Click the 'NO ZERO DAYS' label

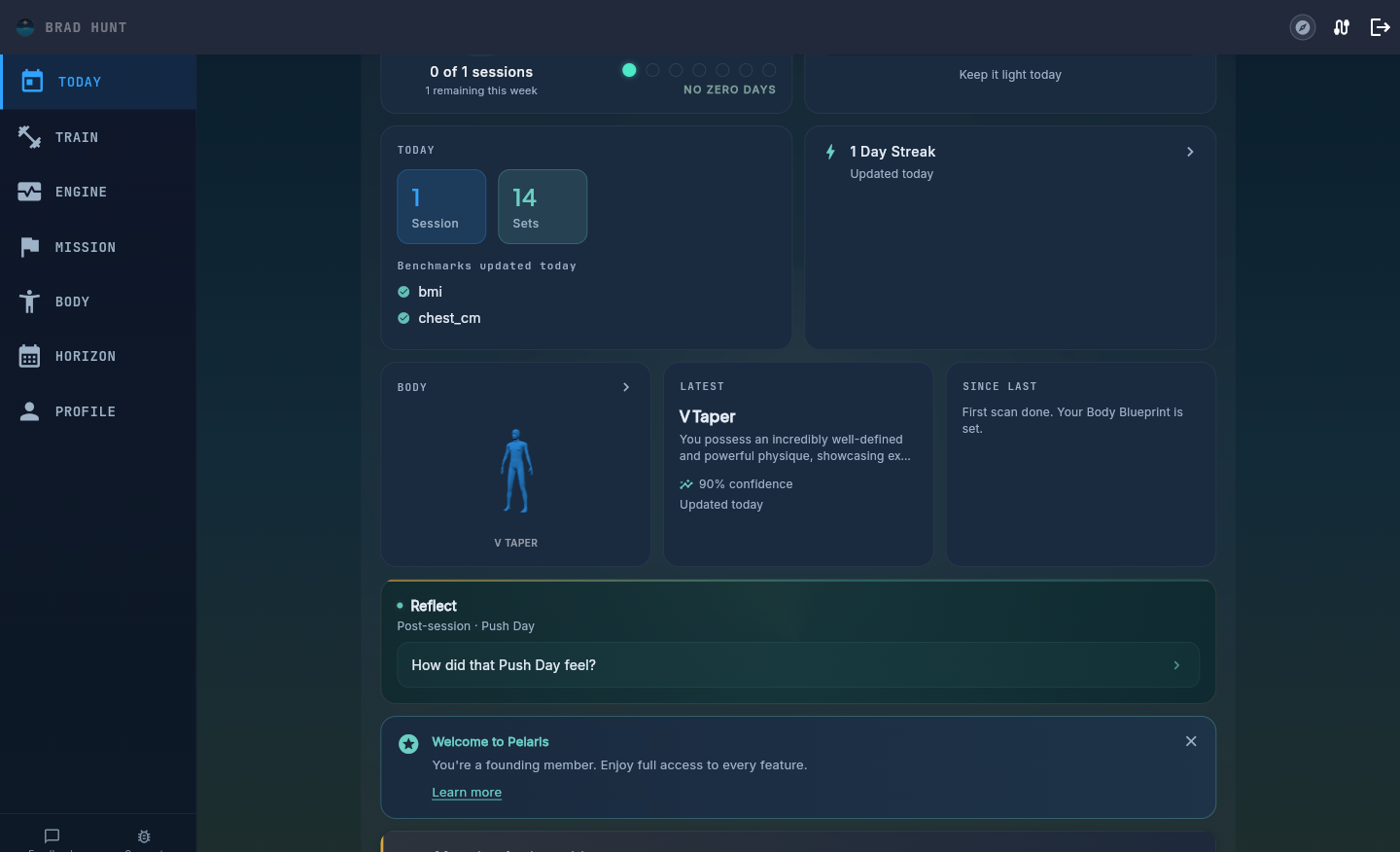730,89
